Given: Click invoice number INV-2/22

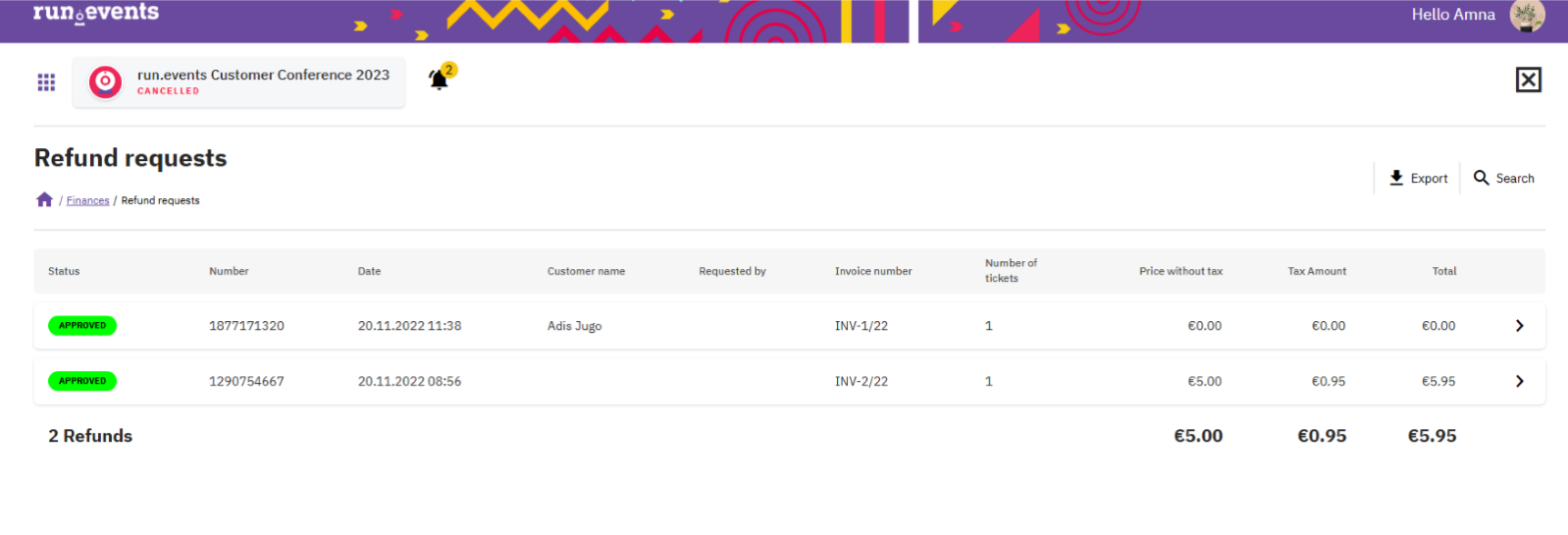Looking at the screenshot, I should [862, 381].
